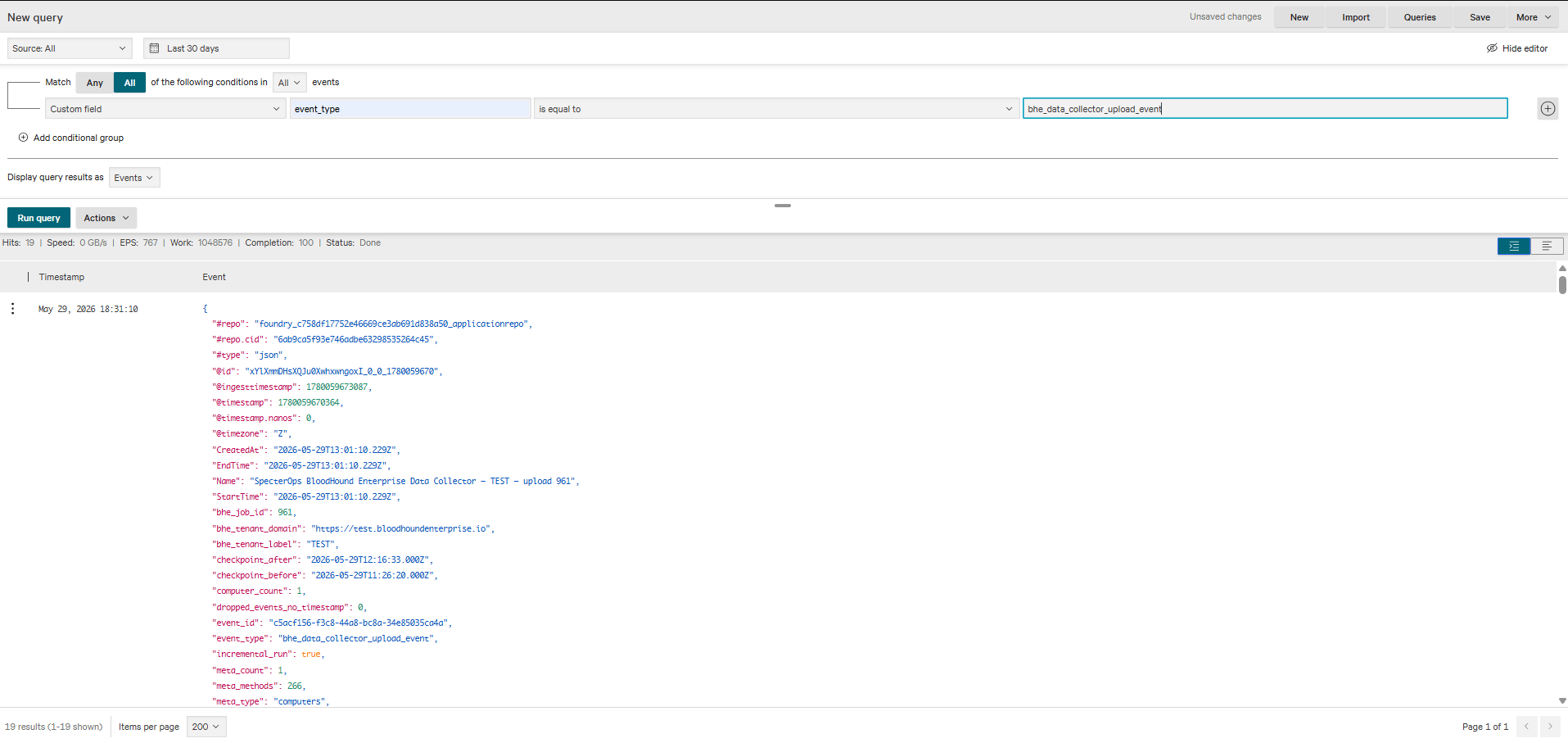
Task: Select the indented event view icon
Action: tap(1514, 246)
